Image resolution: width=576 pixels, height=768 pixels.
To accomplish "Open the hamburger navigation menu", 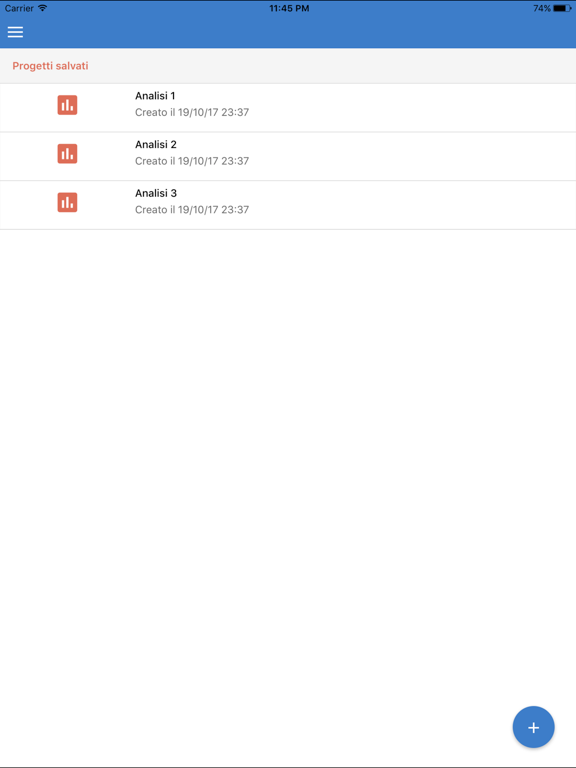I will click(15, 32).
